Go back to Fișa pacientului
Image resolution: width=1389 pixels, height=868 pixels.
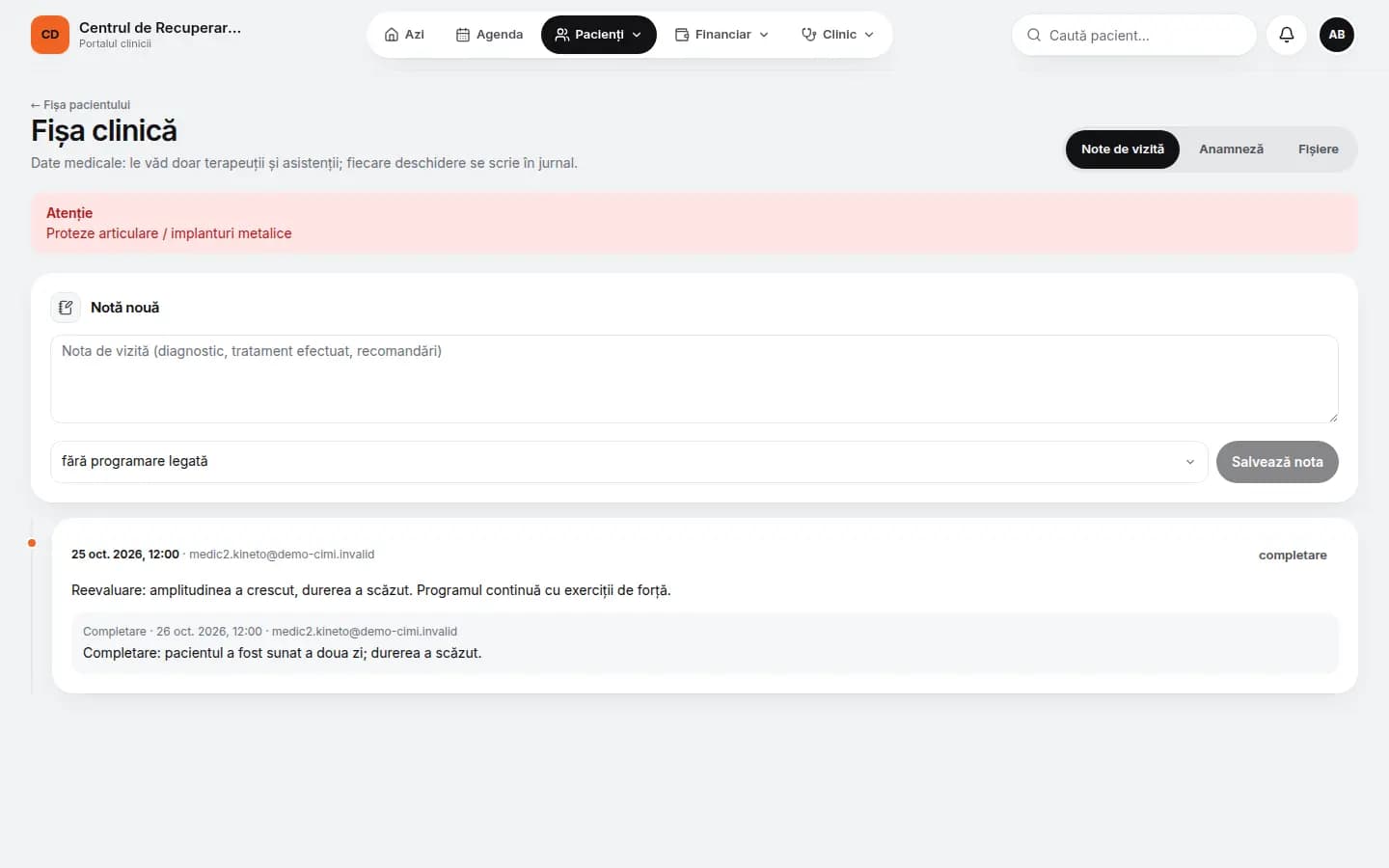point(80,105)
